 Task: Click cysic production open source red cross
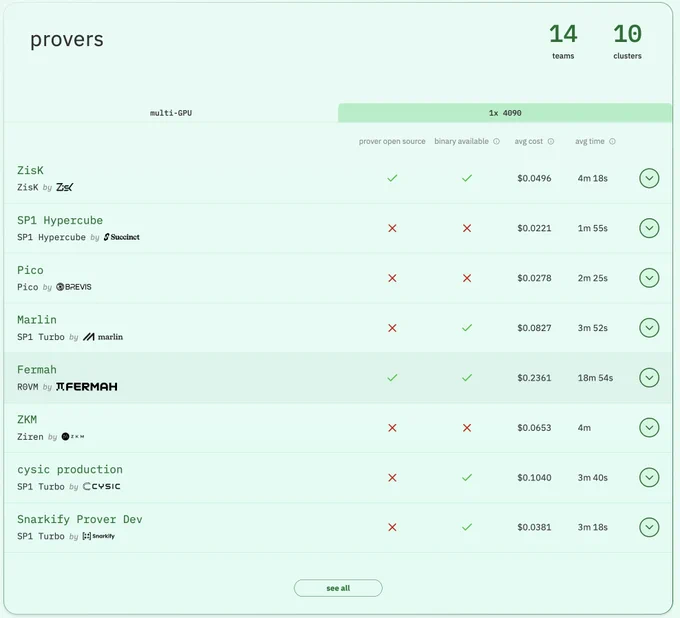tap(392, 477)
